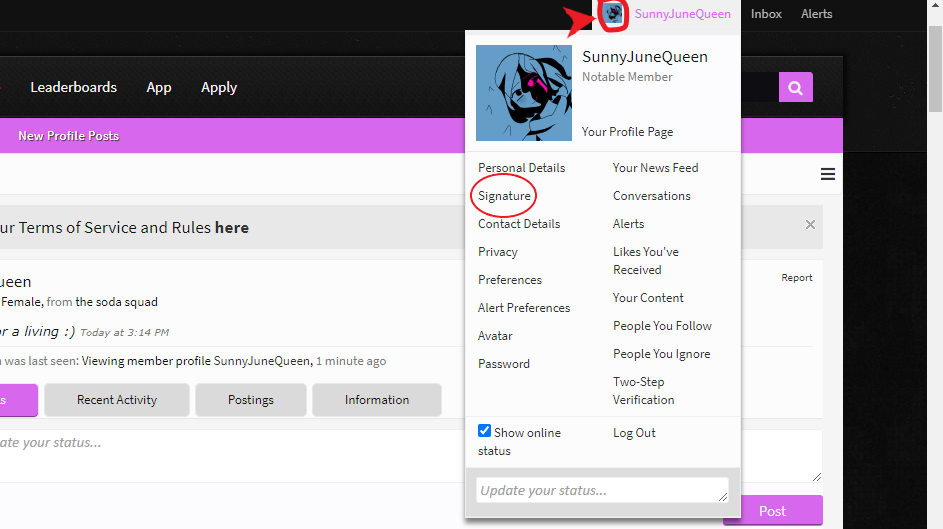View People You Follow

click(x=662, y=326)
